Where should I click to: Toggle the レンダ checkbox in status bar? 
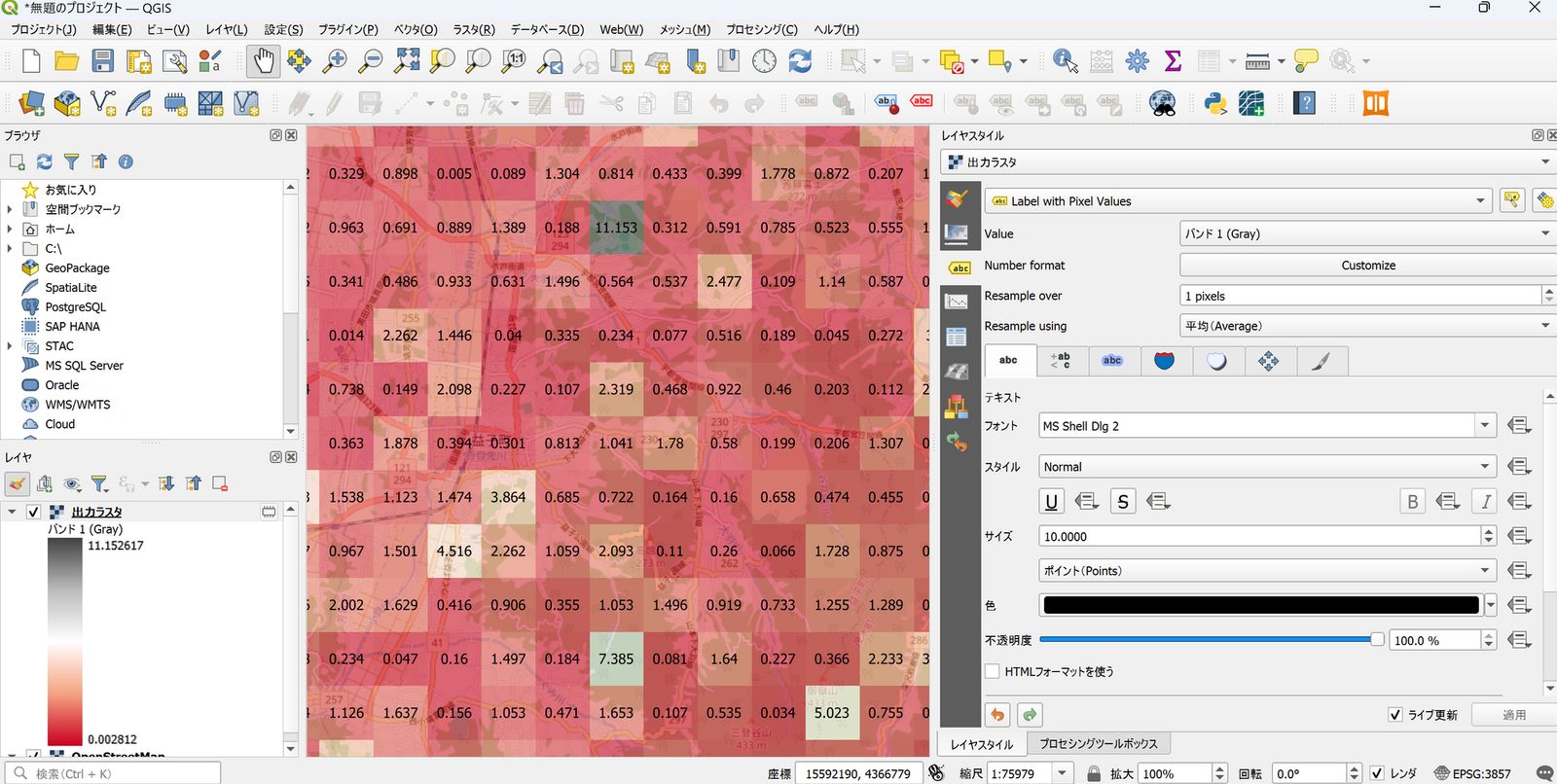(x=1377, y=773)
